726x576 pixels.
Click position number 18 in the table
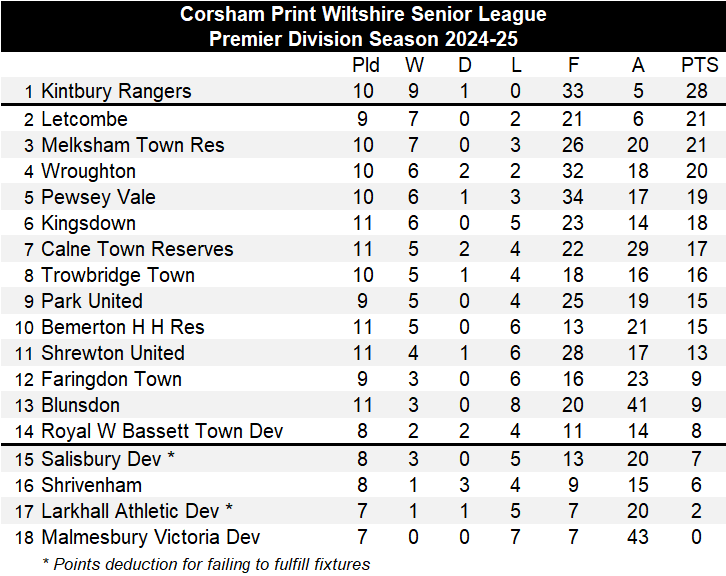pos(24,537)
